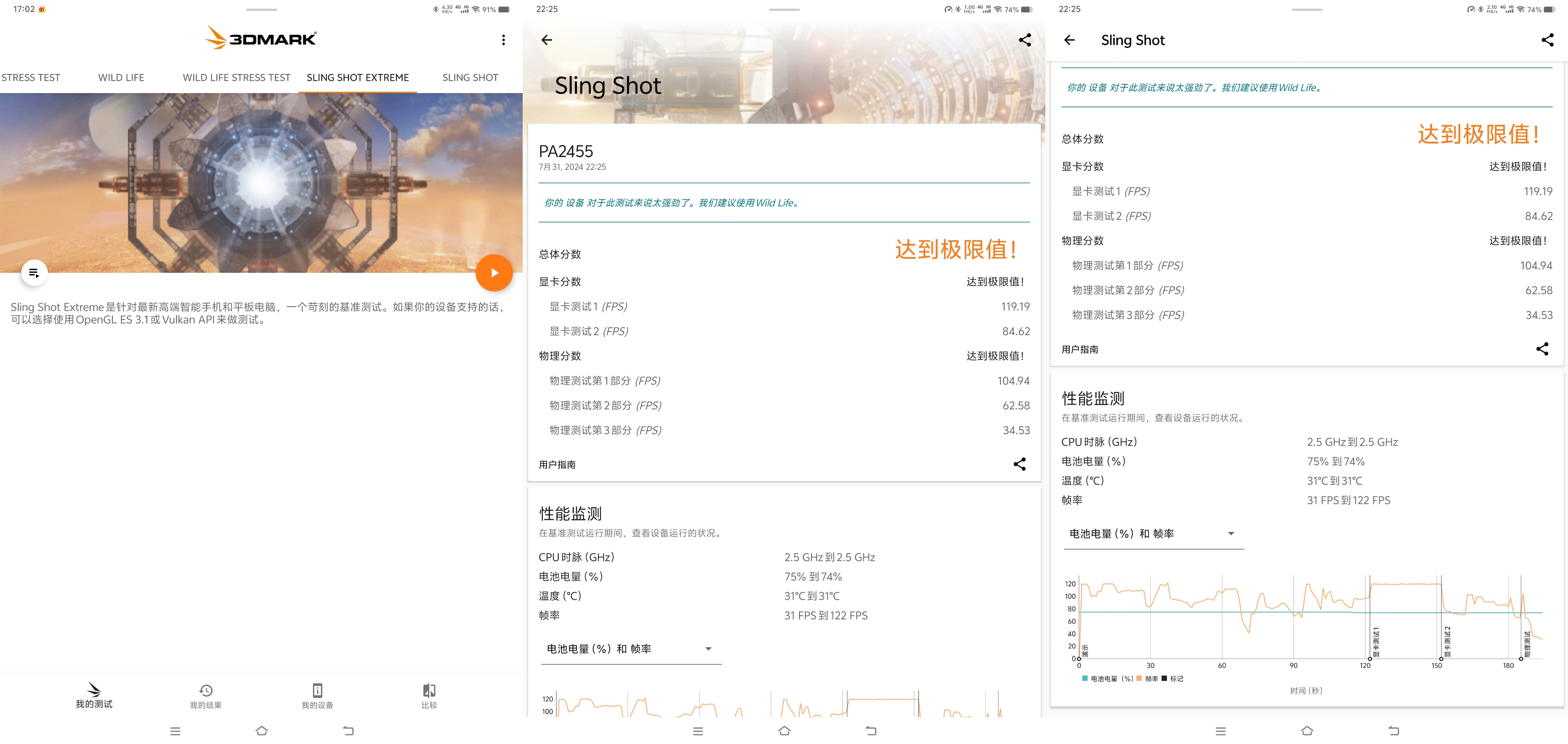
Task: Tap recent apps menu icon, right screen
Action: pos(1221,731)
